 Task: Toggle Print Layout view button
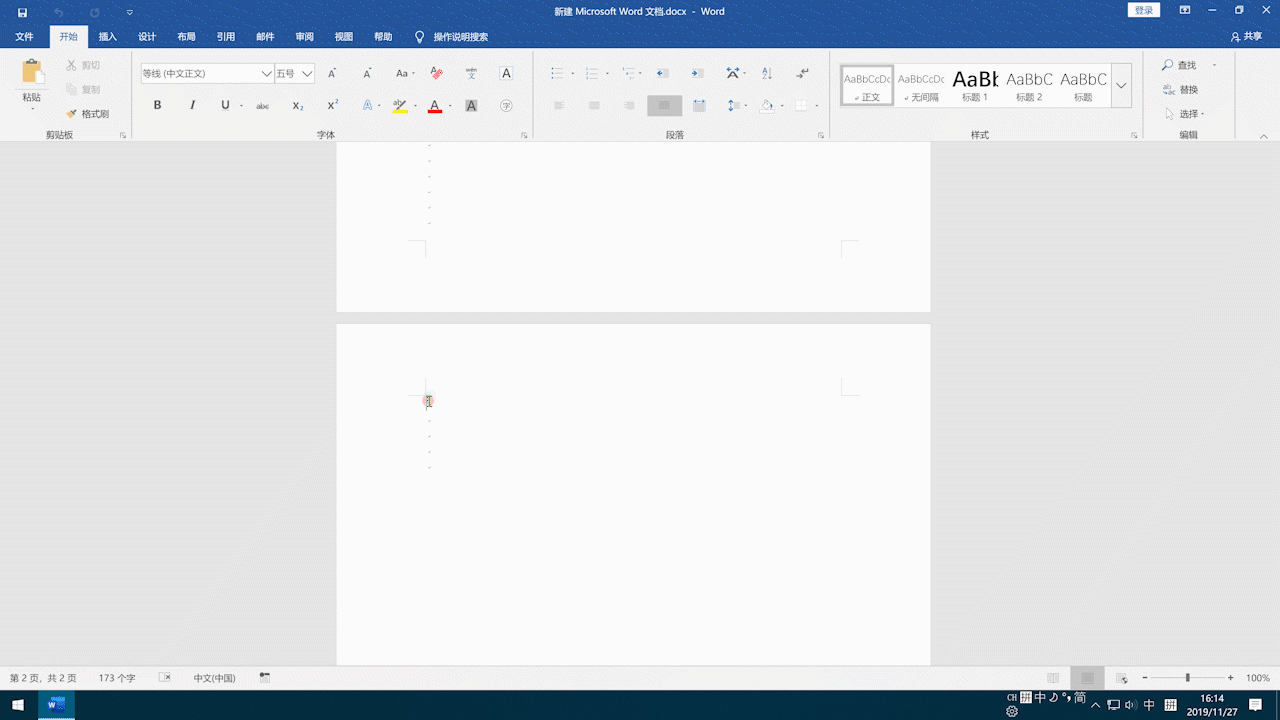(x=1087, y=678)
